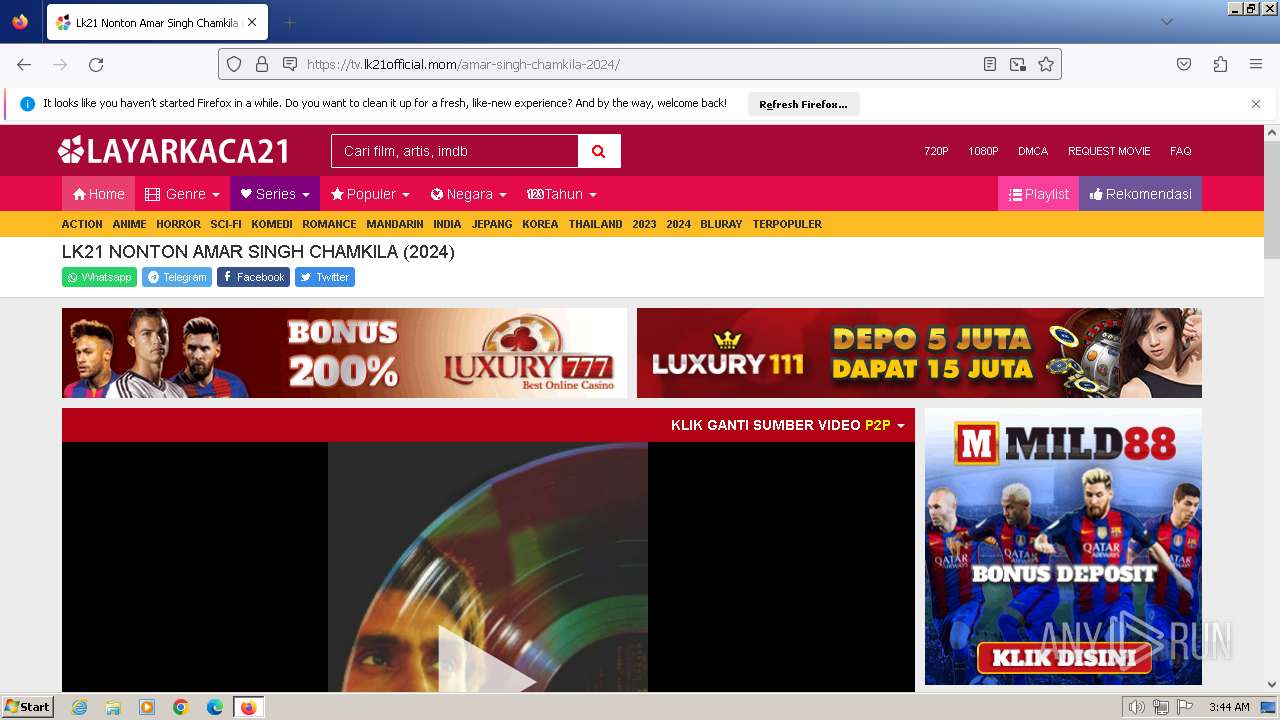The image size is (1280, 720).
Task: Select the HORROR category
Action: pyautogui.click(x=178, y=224)
